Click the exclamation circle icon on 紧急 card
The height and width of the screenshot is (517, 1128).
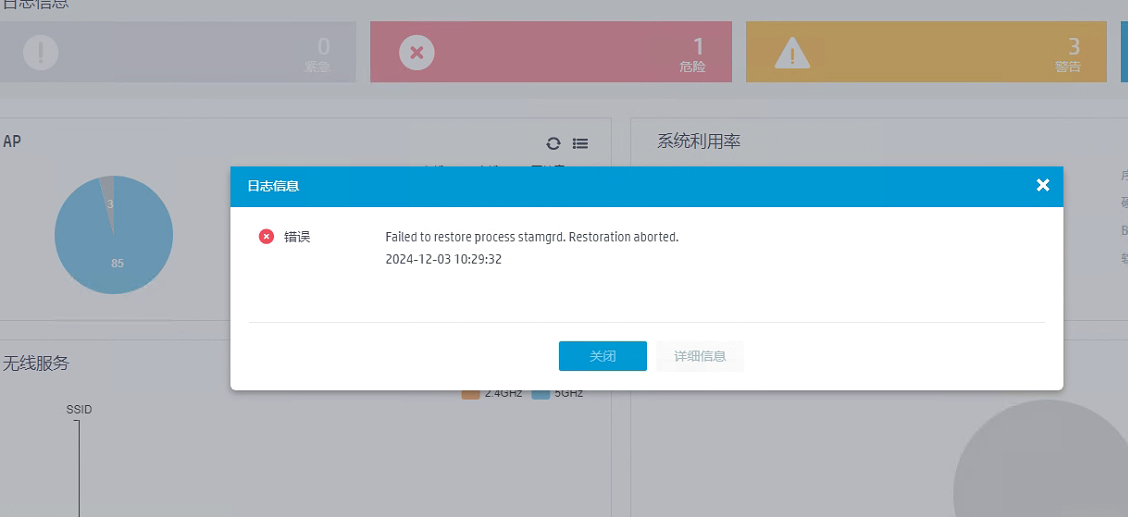coord(41,52)
